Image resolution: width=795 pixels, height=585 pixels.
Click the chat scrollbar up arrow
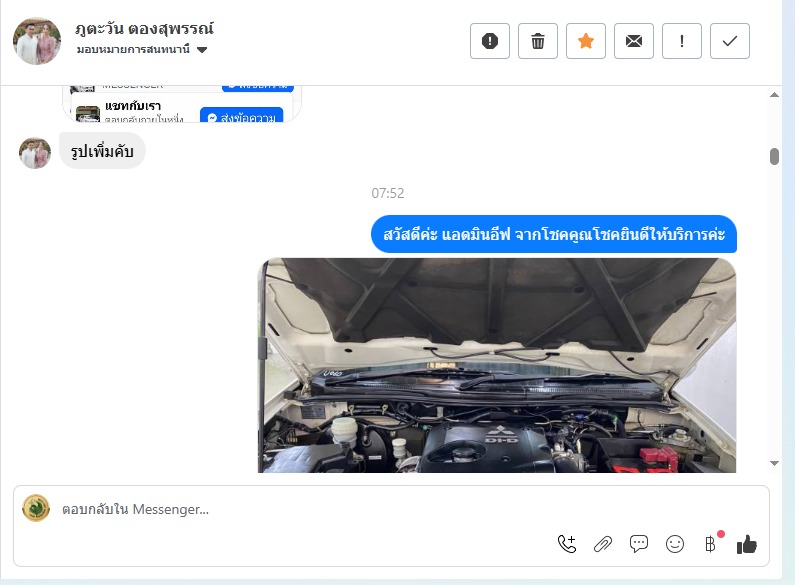click(774, 95)
